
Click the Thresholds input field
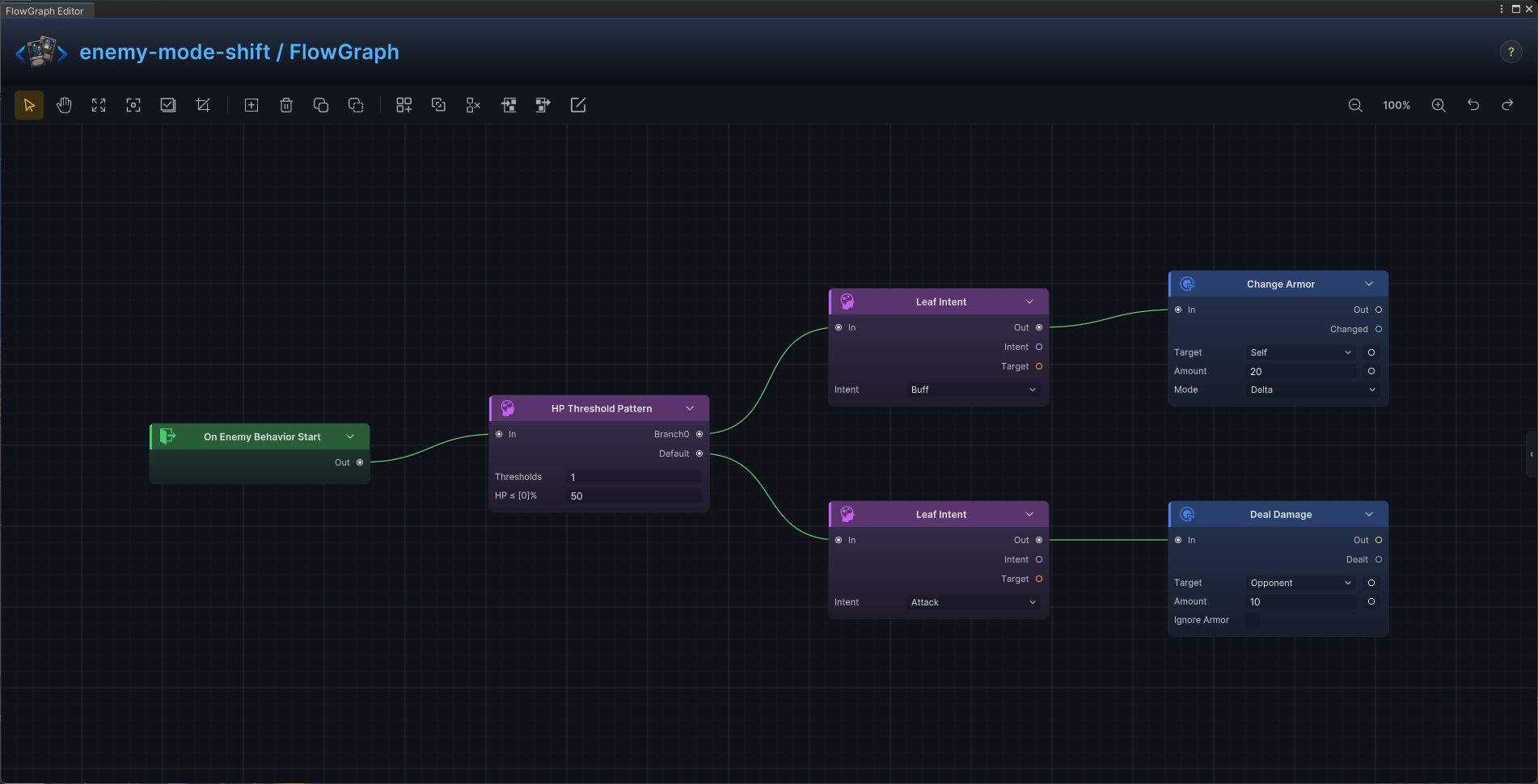click(634, 477)
